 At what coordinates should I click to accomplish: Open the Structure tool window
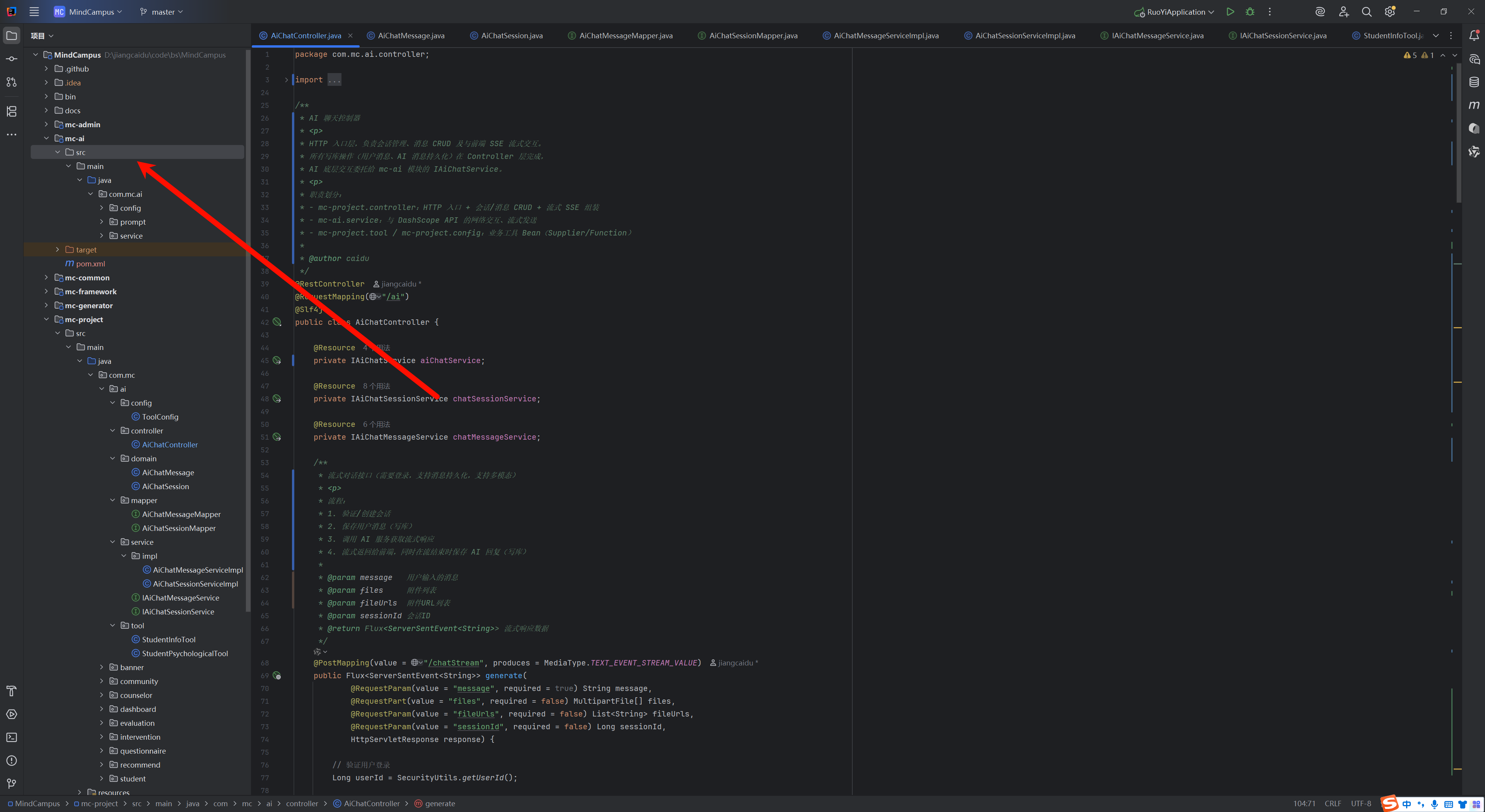pyautogui.click(x=12, y=111)
